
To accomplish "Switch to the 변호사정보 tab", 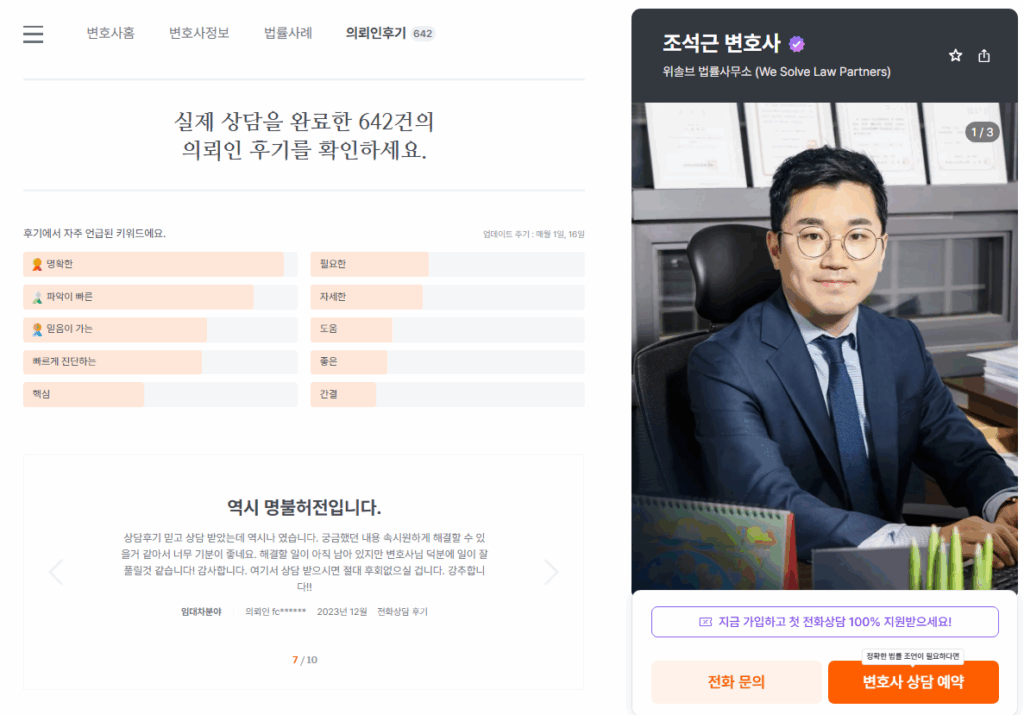I will coord(199,33).
